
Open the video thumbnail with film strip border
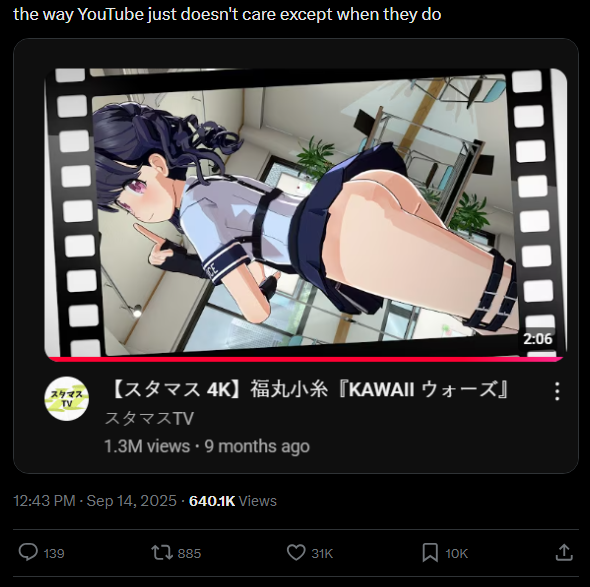305,213
